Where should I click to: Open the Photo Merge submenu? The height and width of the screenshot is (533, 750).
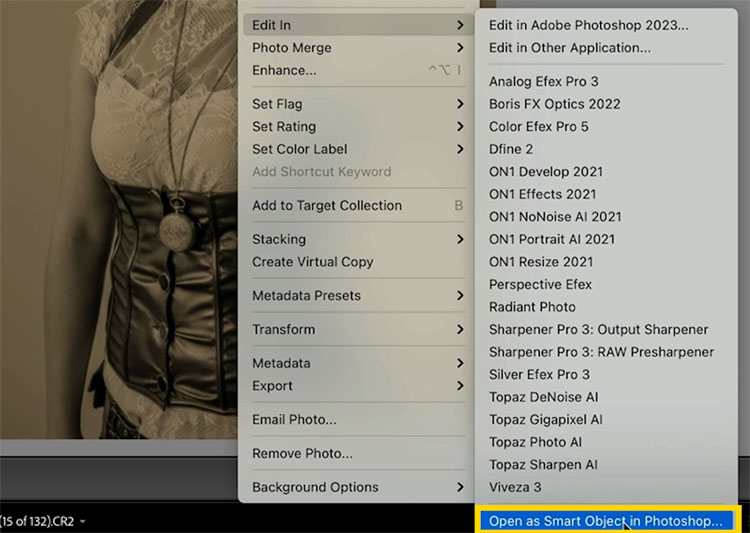point(358,48)
